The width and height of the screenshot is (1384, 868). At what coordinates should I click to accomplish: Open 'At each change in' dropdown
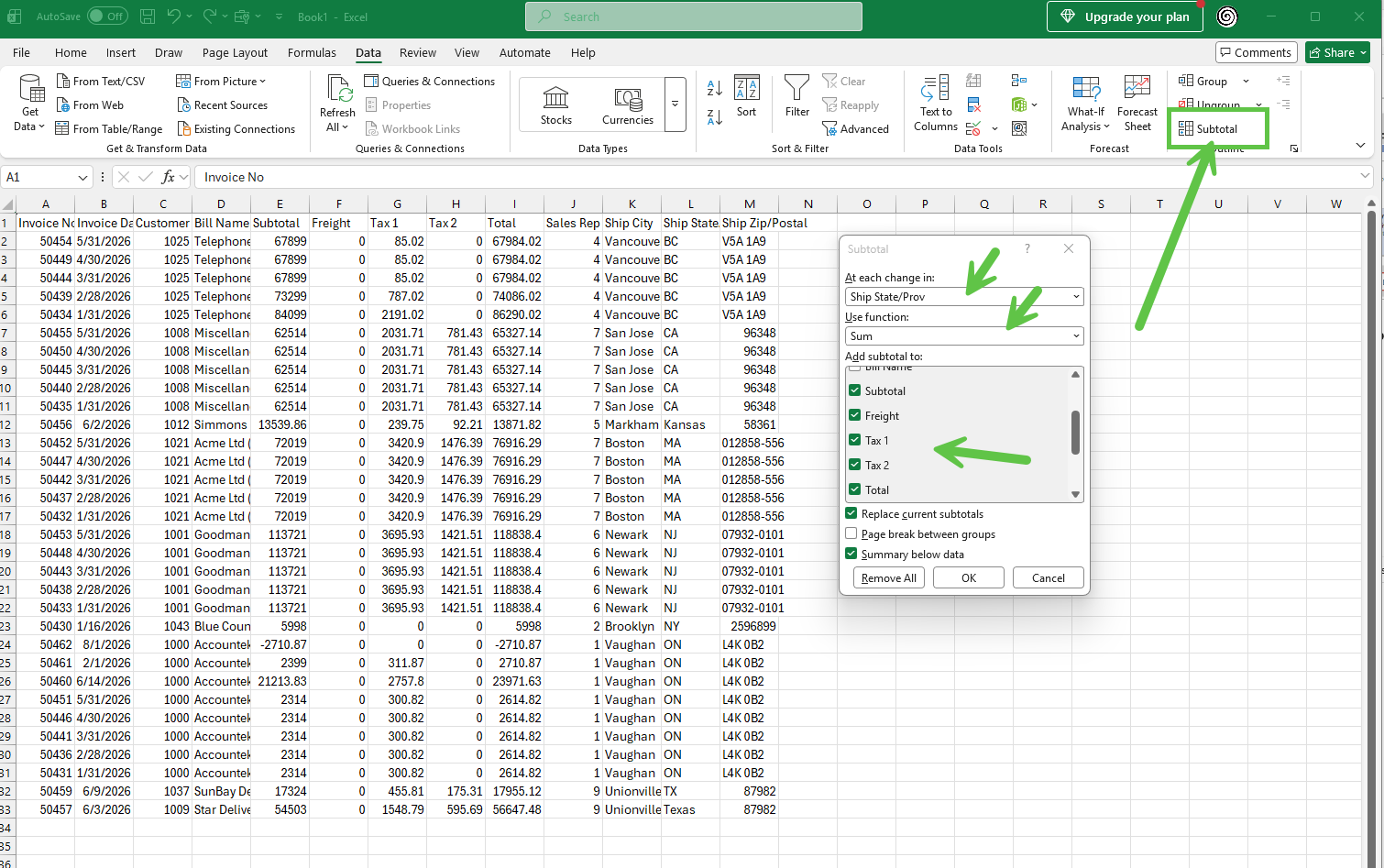click(964, 297)
